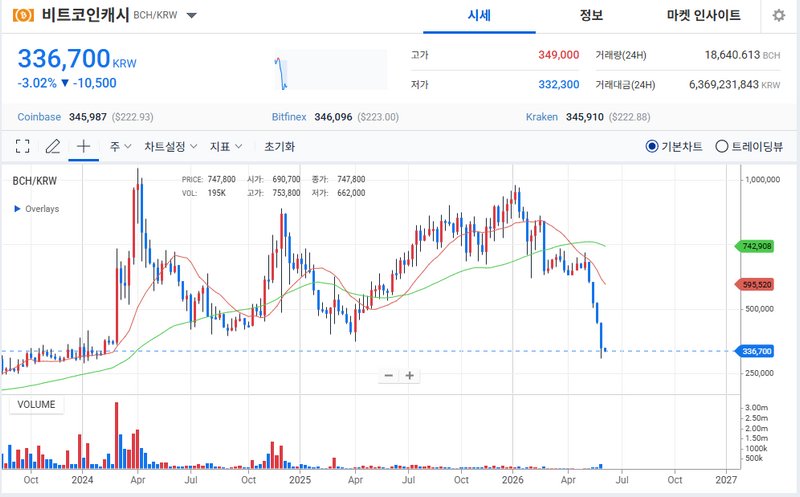Click the mini price sparkline thumbnail
The image size is (800, 497).
pos(331,70)
